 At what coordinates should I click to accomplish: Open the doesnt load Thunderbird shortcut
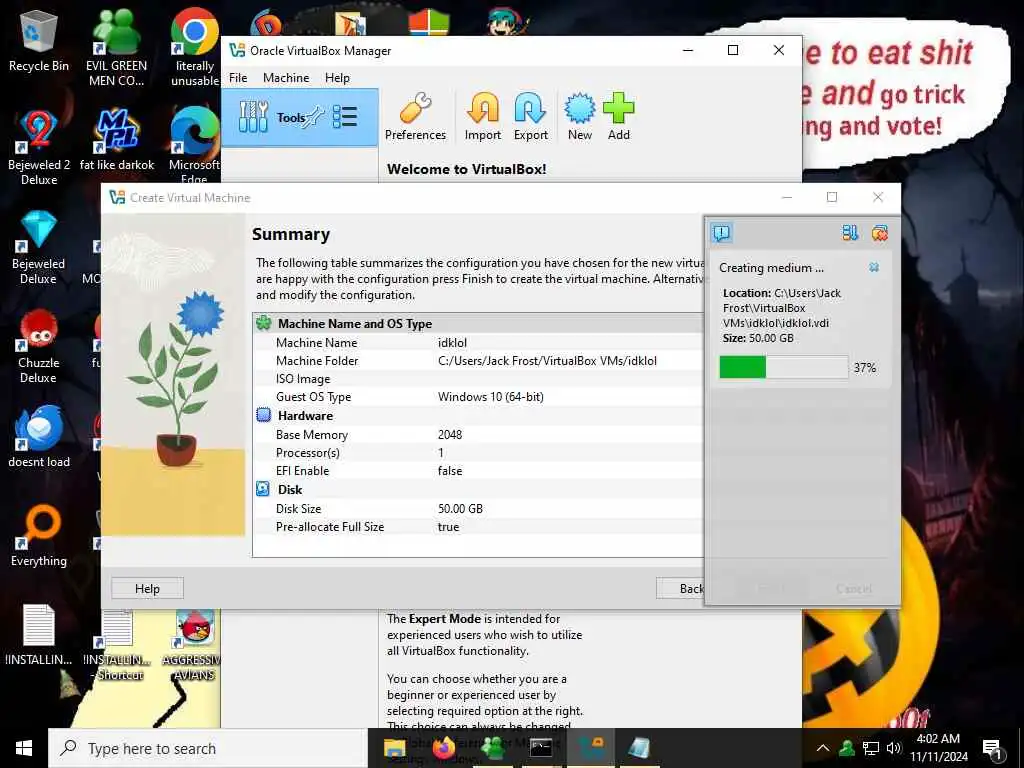39,436
